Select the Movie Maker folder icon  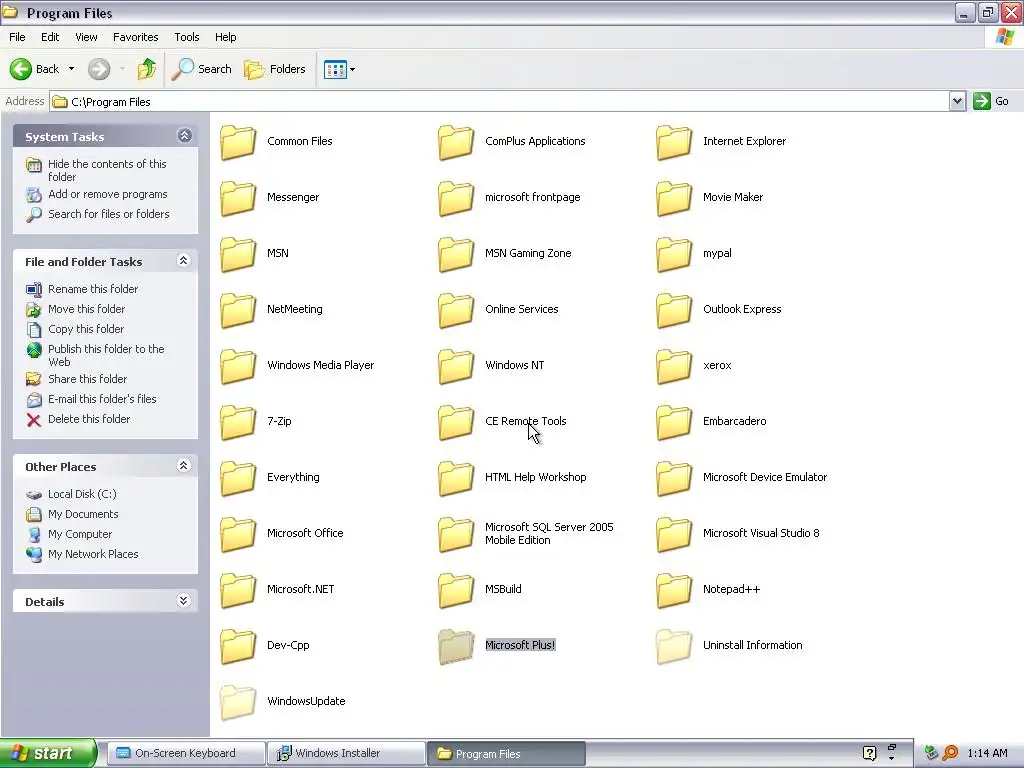click(674, 198)
